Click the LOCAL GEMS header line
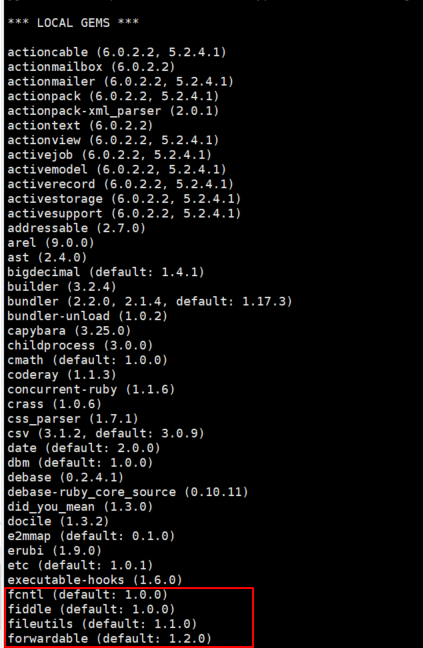This screenshot has width=423, height=648. [73, 23]
